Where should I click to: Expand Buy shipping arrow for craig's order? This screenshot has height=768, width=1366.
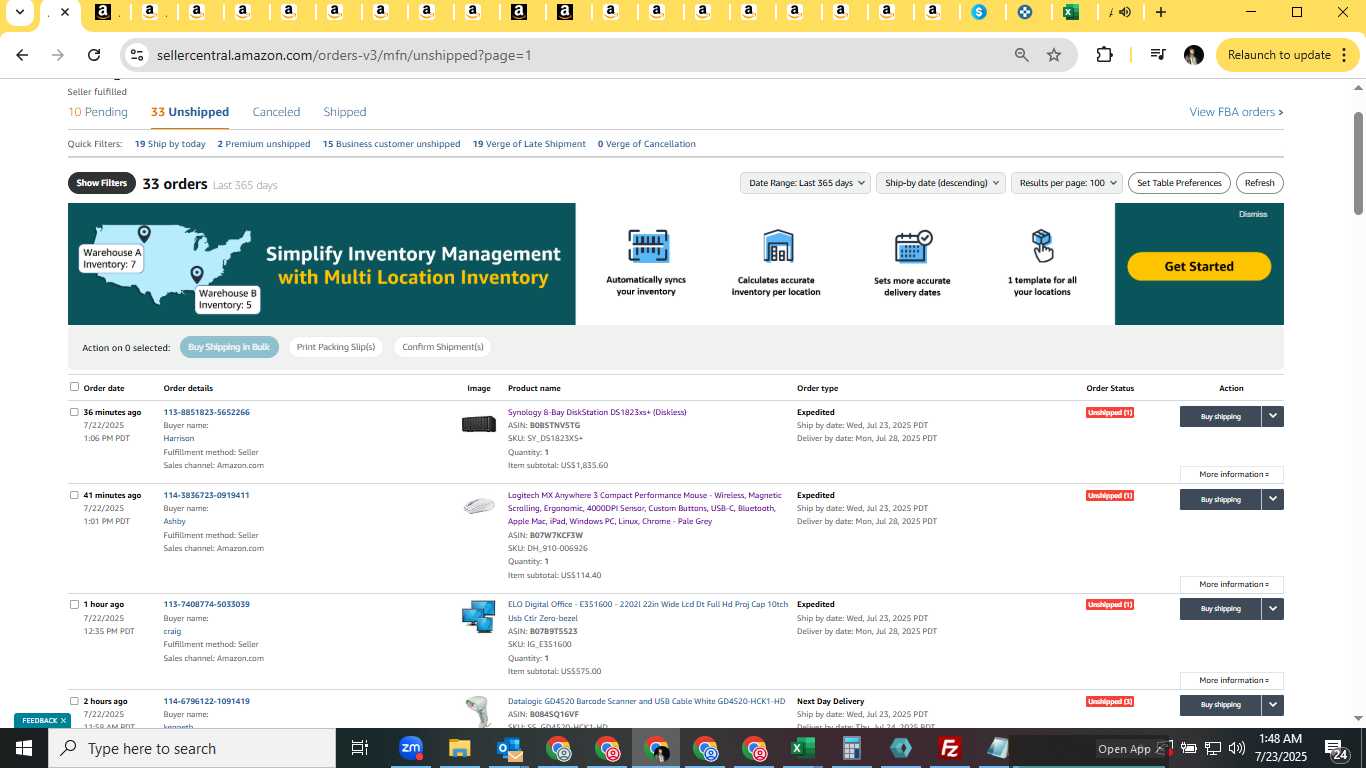click(1272, 608)
